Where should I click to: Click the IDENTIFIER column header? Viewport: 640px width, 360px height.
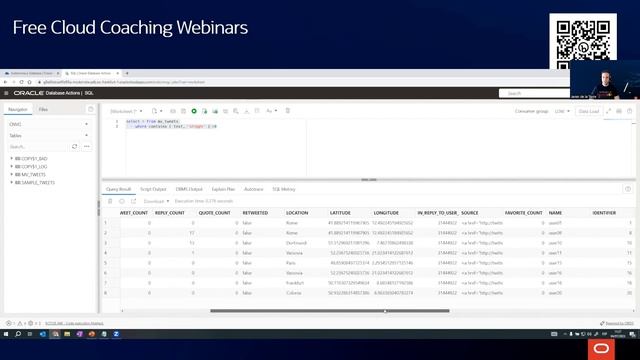pos(604,213)
